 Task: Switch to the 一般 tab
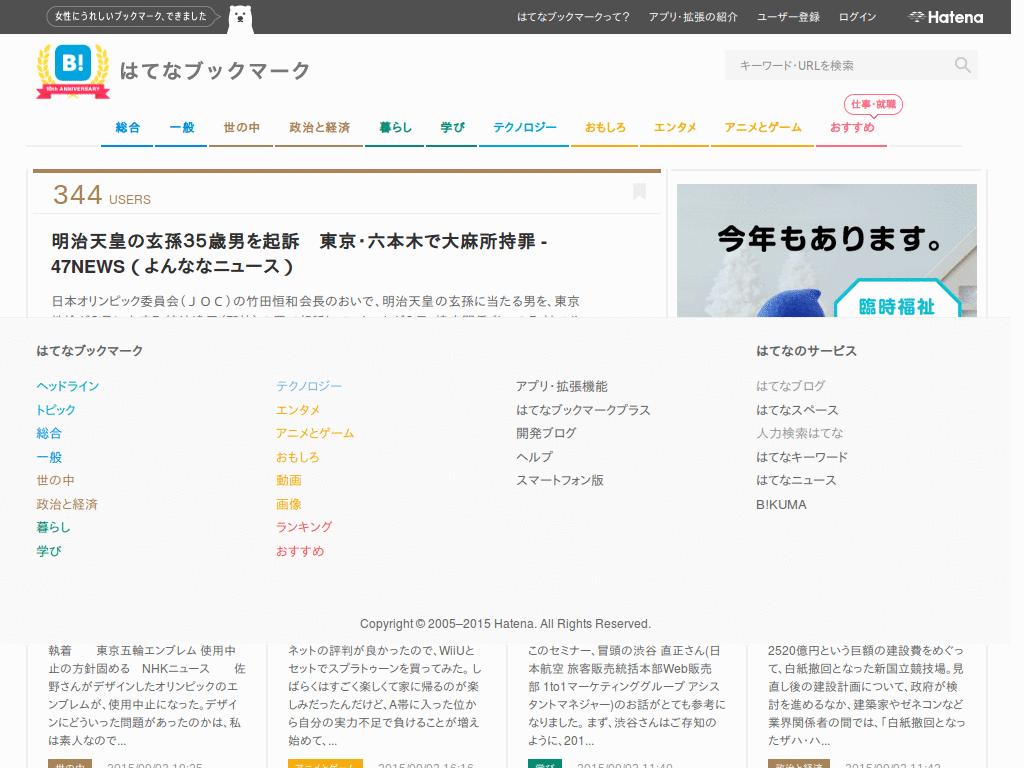[182, 127]
